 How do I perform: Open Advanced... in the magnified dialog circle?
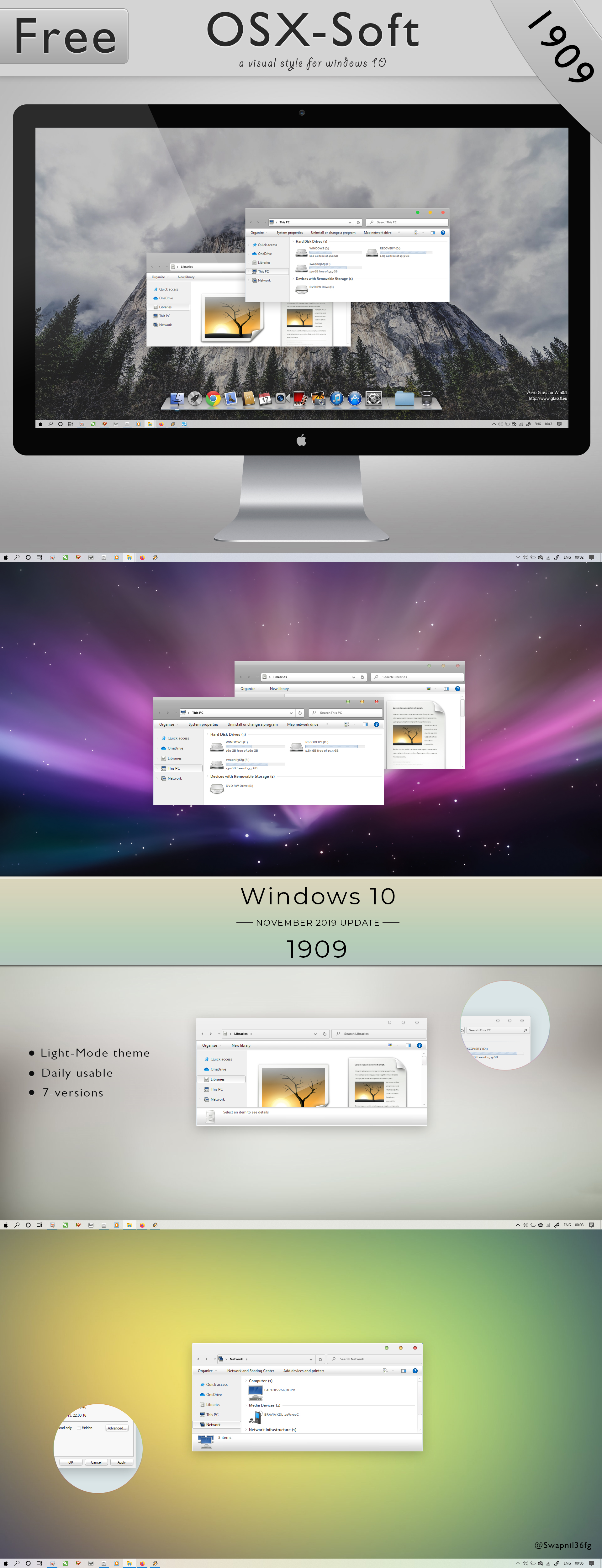(x=117, y=1428)
